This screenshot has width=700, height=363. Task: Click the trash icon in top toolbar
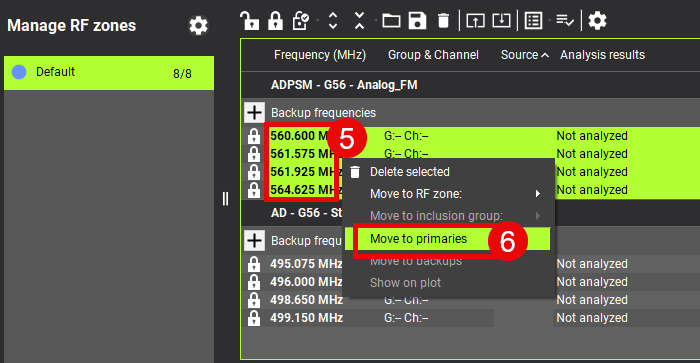(x=443, y=21)
